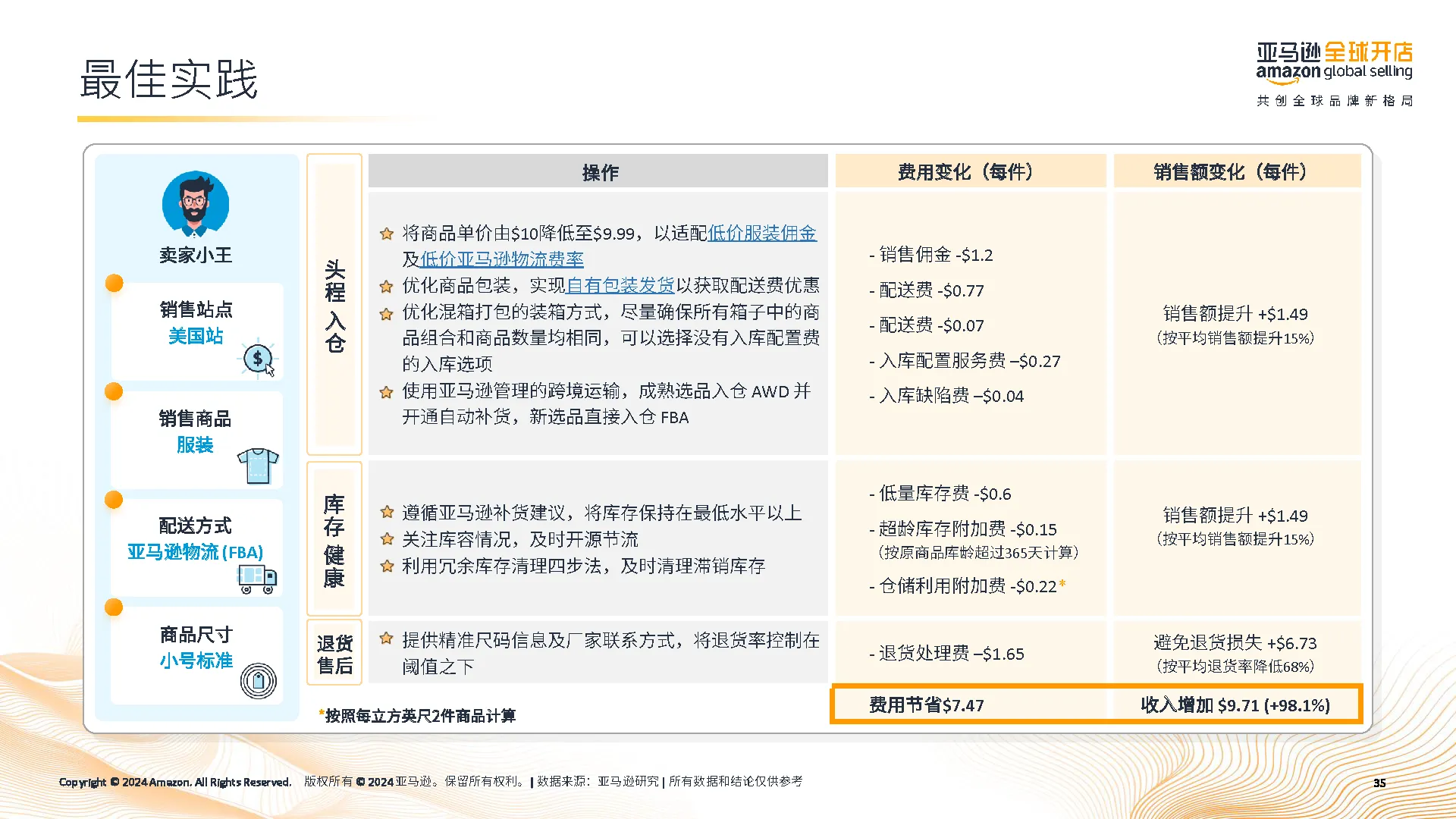Image resolution: width=1456 pixels, height=819 pixels.
Task: Select the 退货售后 section label
Action: (x=334, y=654)
